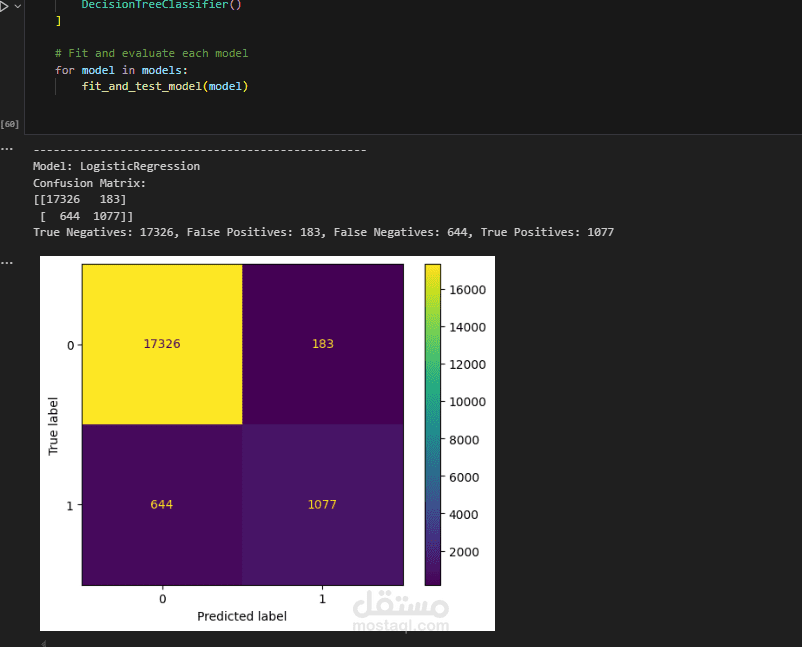Click the yellow 17326 cell in the plot
This screenshot has height=647, width=802.
click(162, 344)
